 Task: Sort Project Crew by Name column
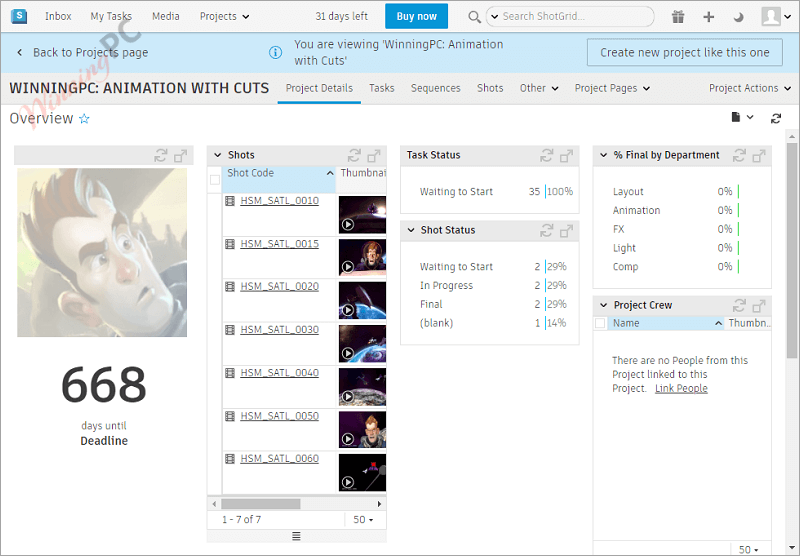[x=665, y=323]
